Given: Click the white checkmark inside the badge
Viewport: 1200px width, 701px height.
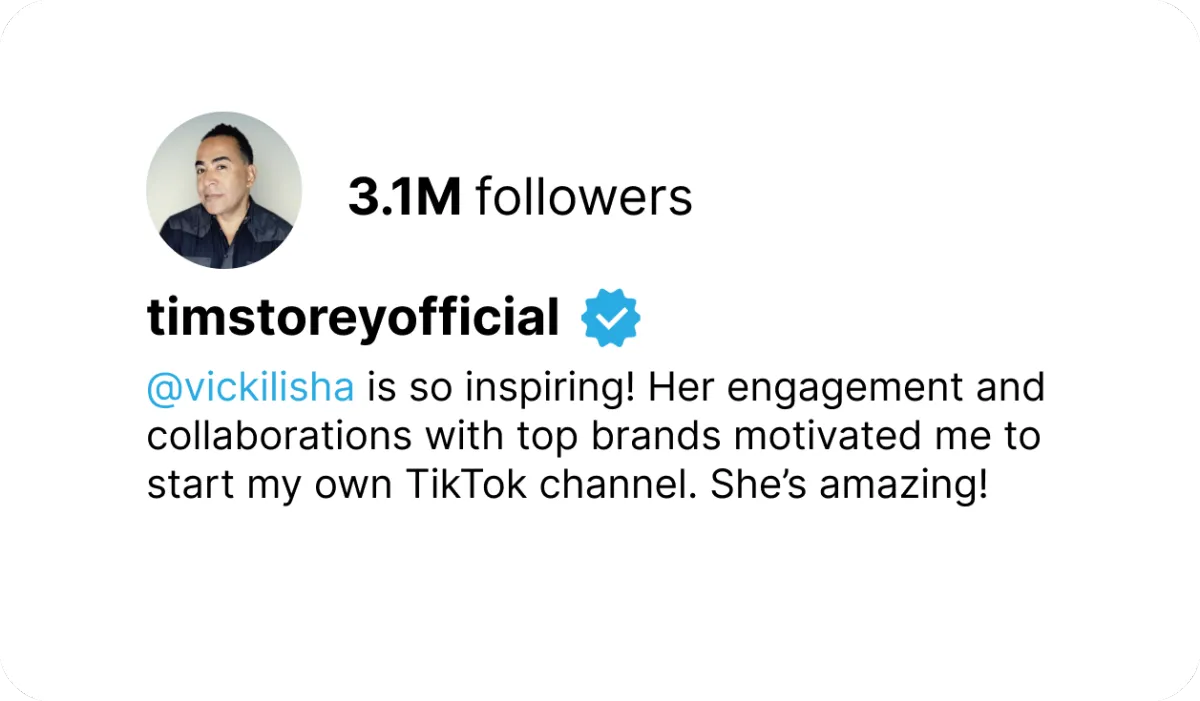Looking at the screenshot, I should (611, 318).
